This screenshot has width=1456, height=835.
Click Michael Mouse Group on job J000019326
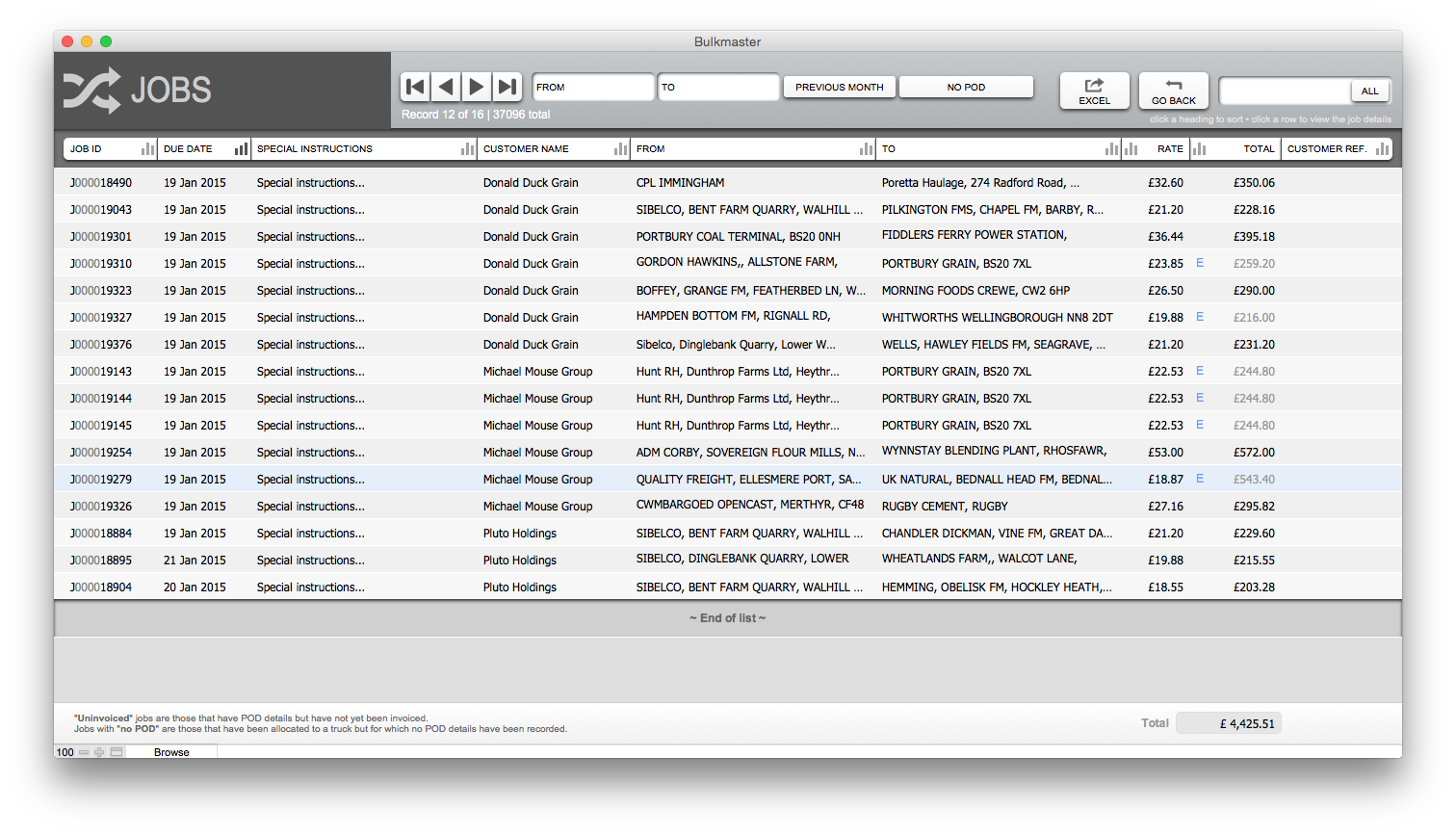tap(537, 506)
